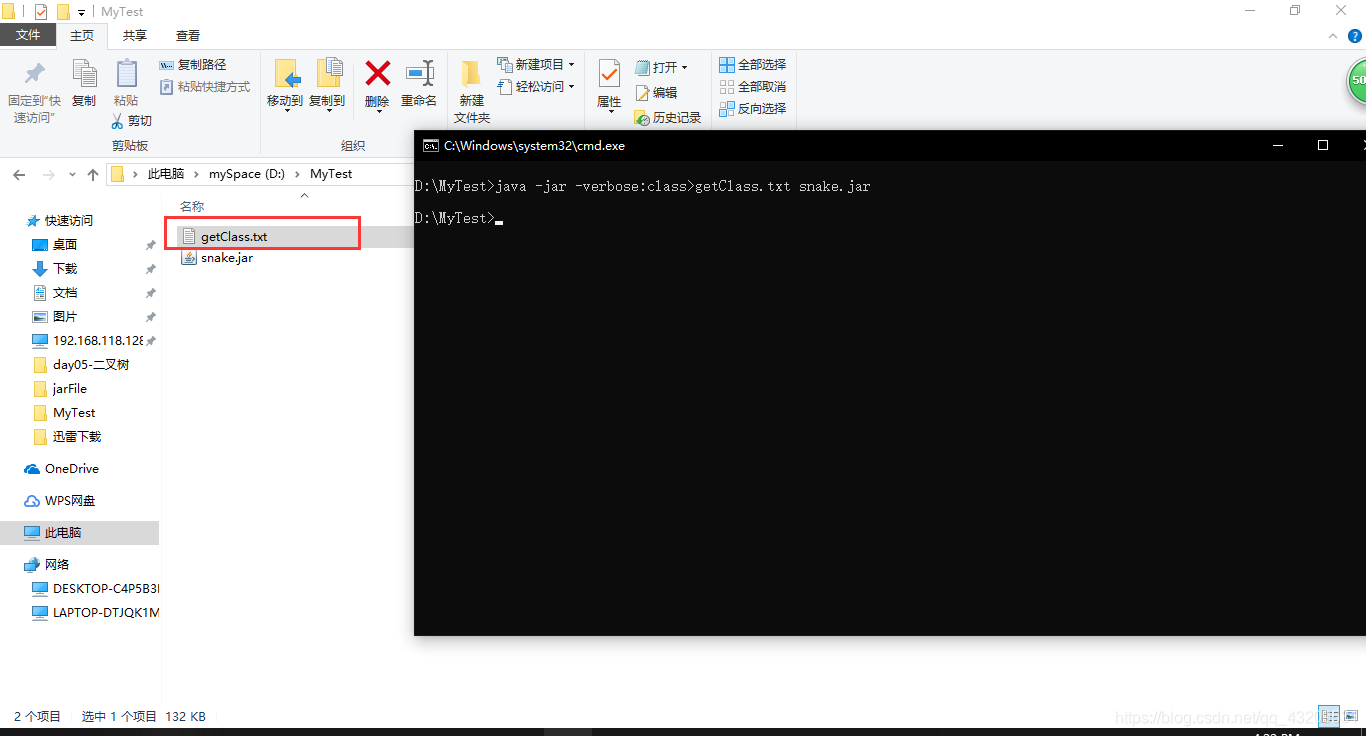
Task: Click History (历史记录) ribbon button
Action: 668,118
